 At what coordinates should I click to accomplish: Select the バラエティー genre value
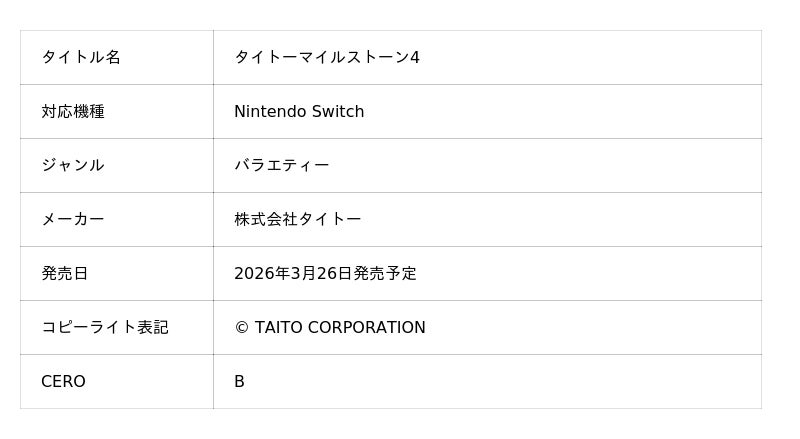pyautogui.click(x=281, y=166)
